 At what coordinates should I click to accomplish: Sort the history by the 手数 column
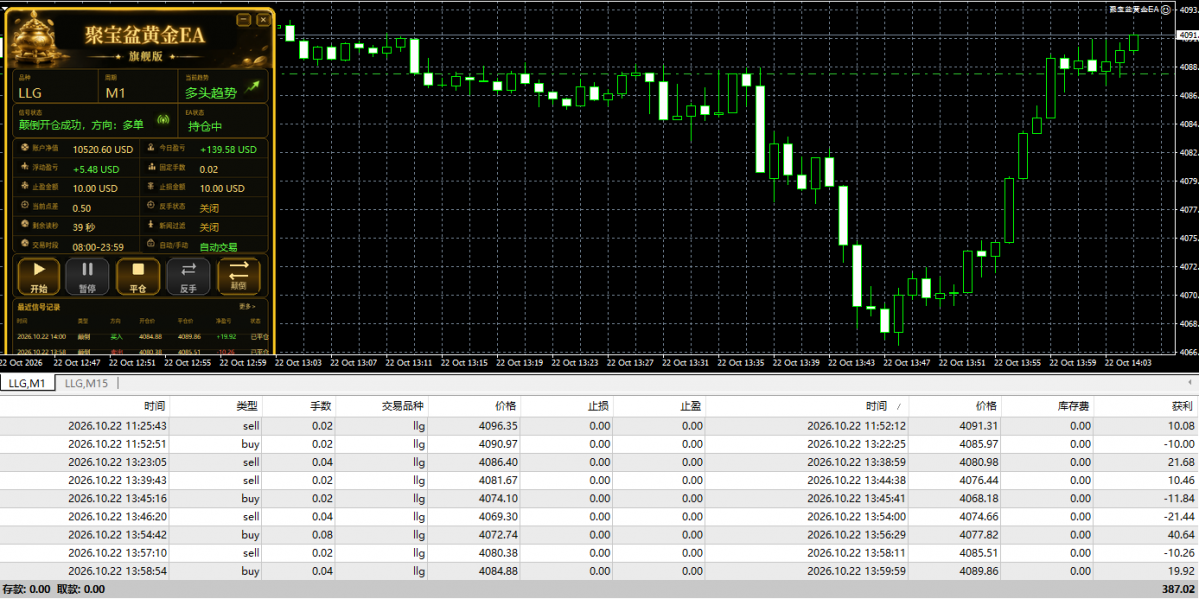pyautogui.click(x=299, y=406)
